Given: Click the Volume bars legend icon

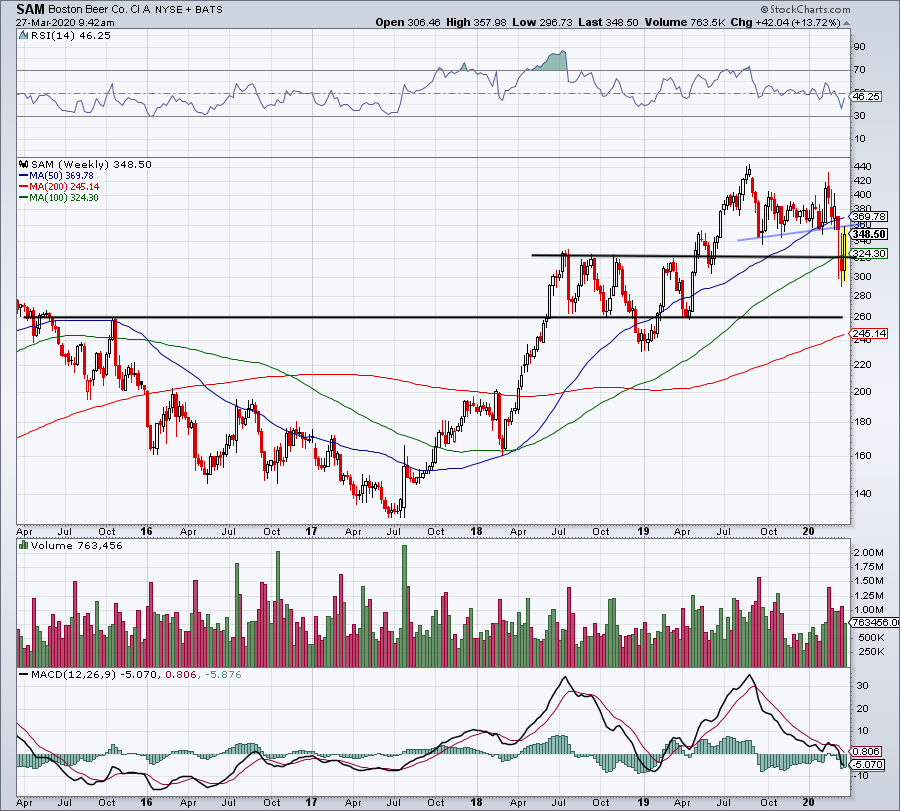Looking at the screenshot, I should 24,545.
